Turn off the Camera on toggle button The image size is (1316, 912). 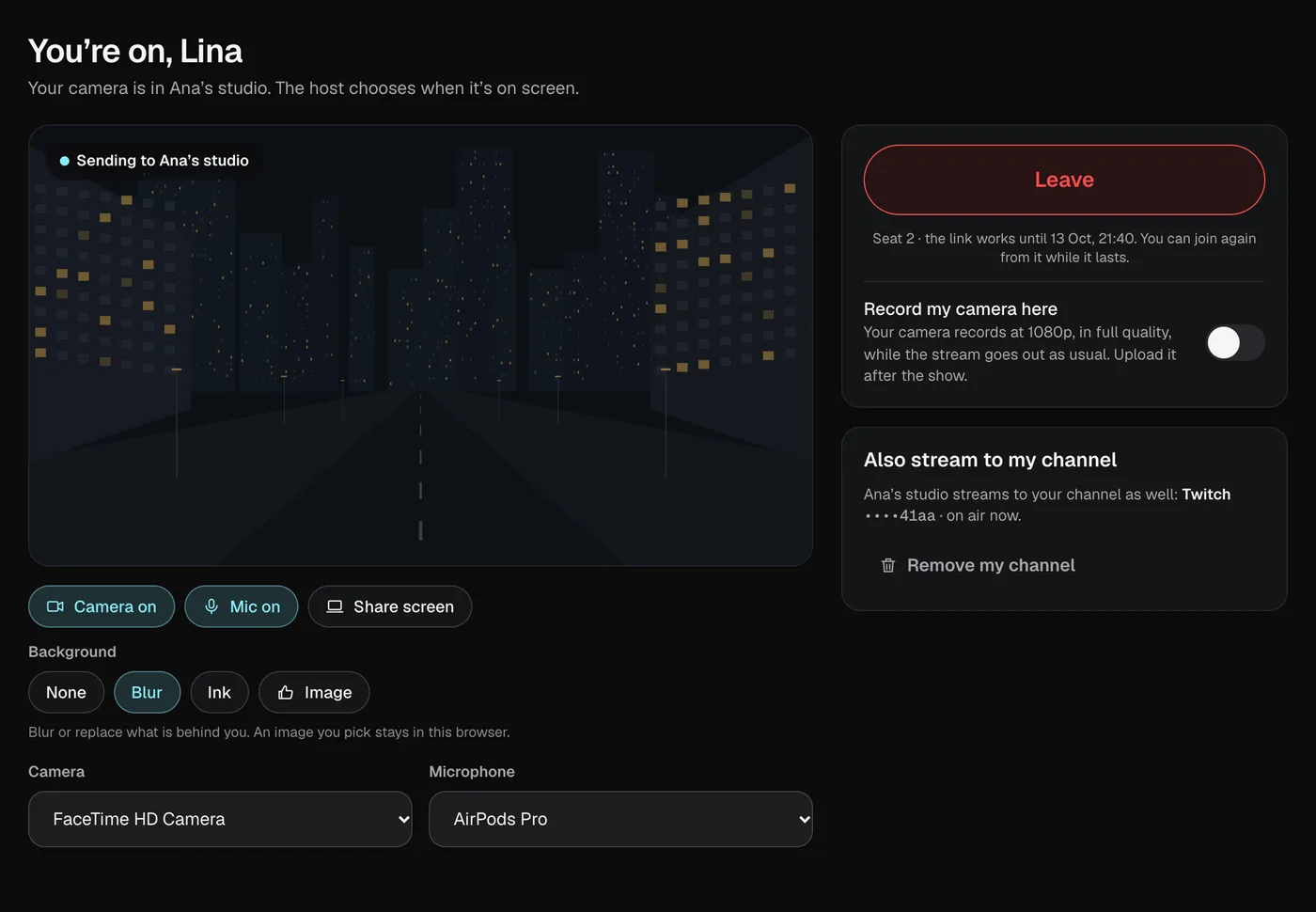coord(102,606)
